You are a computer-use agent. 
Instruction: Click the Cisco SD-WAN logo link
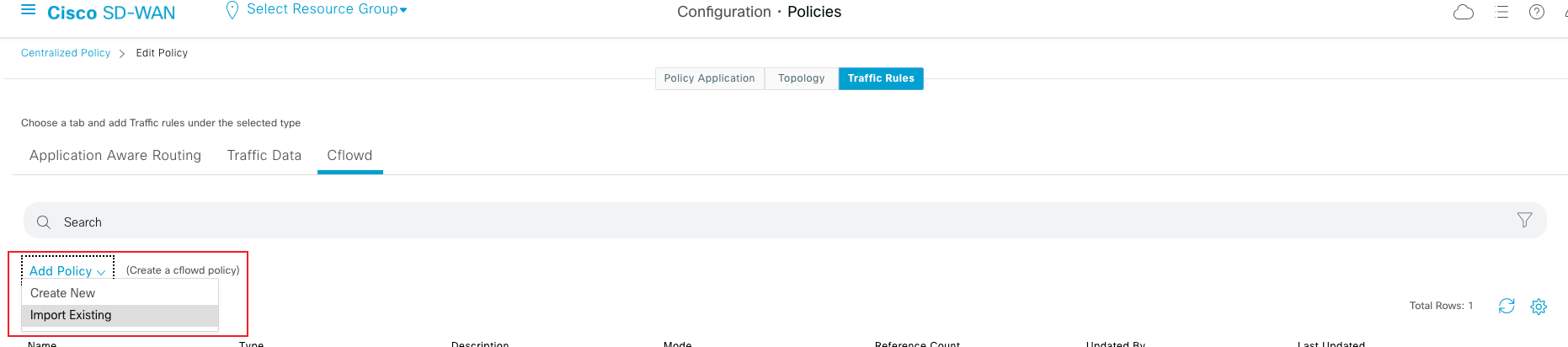(111, 13)
